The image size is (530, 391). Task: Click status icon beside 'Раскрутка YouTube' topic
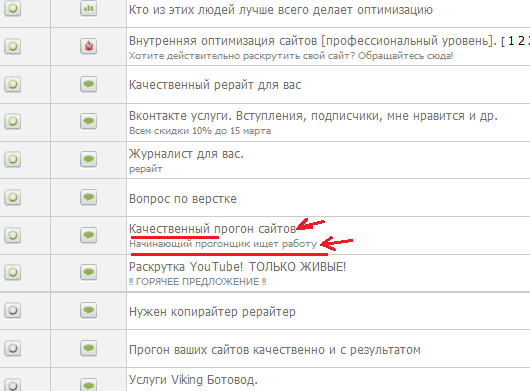[13, 272]
